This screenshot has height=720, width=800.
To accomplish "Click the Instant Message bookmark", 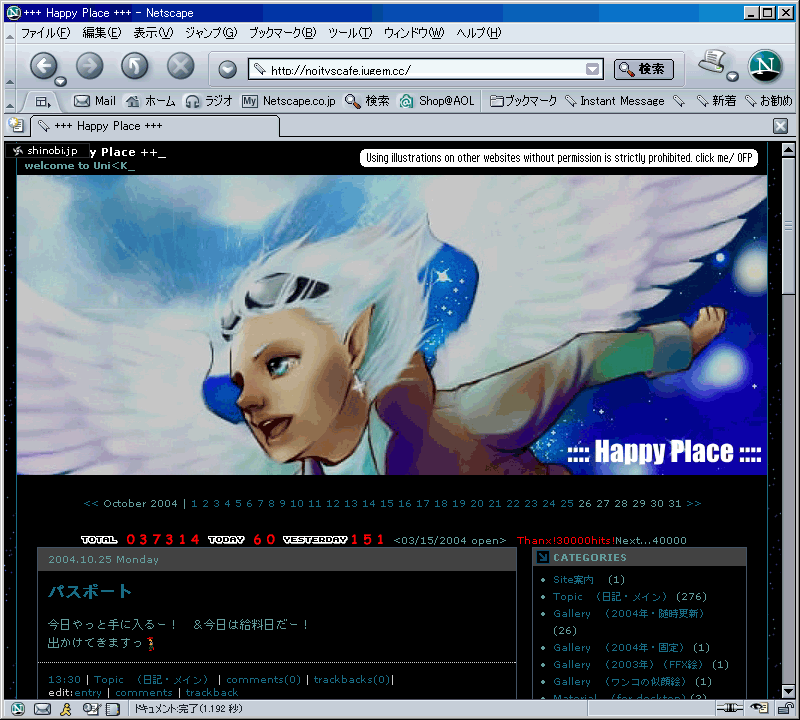I will tap(615, 101).
